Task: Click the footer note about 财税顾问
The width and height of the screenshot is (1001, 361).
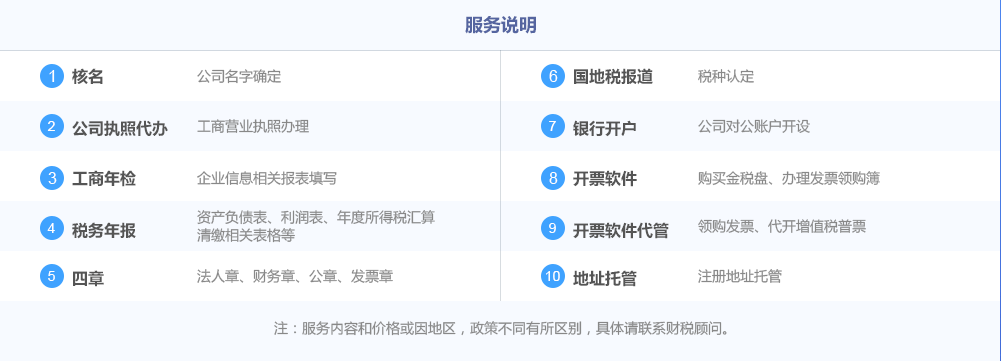Action: point(502,329)
